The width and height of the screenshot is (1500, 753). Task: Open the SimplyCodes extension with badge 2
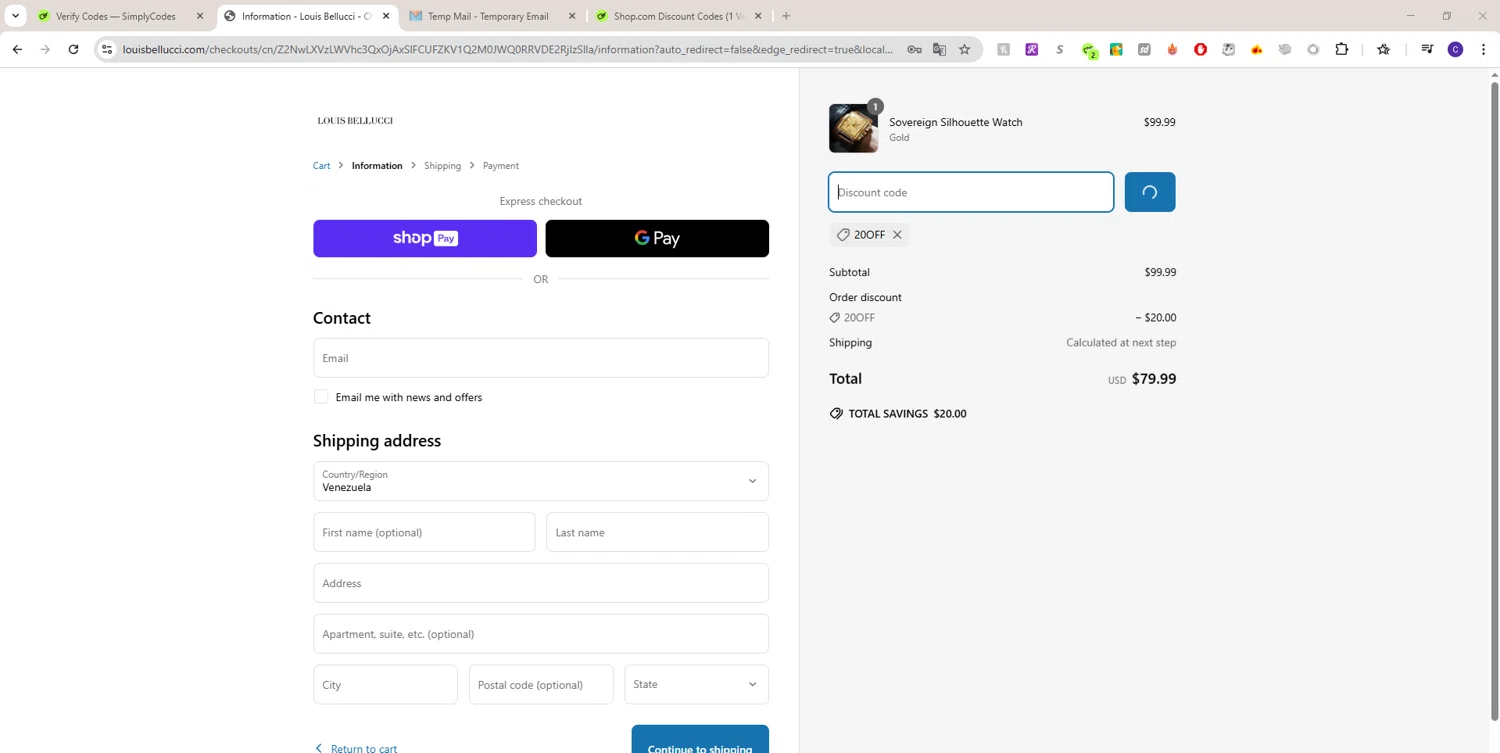[x=1089, y=50]
